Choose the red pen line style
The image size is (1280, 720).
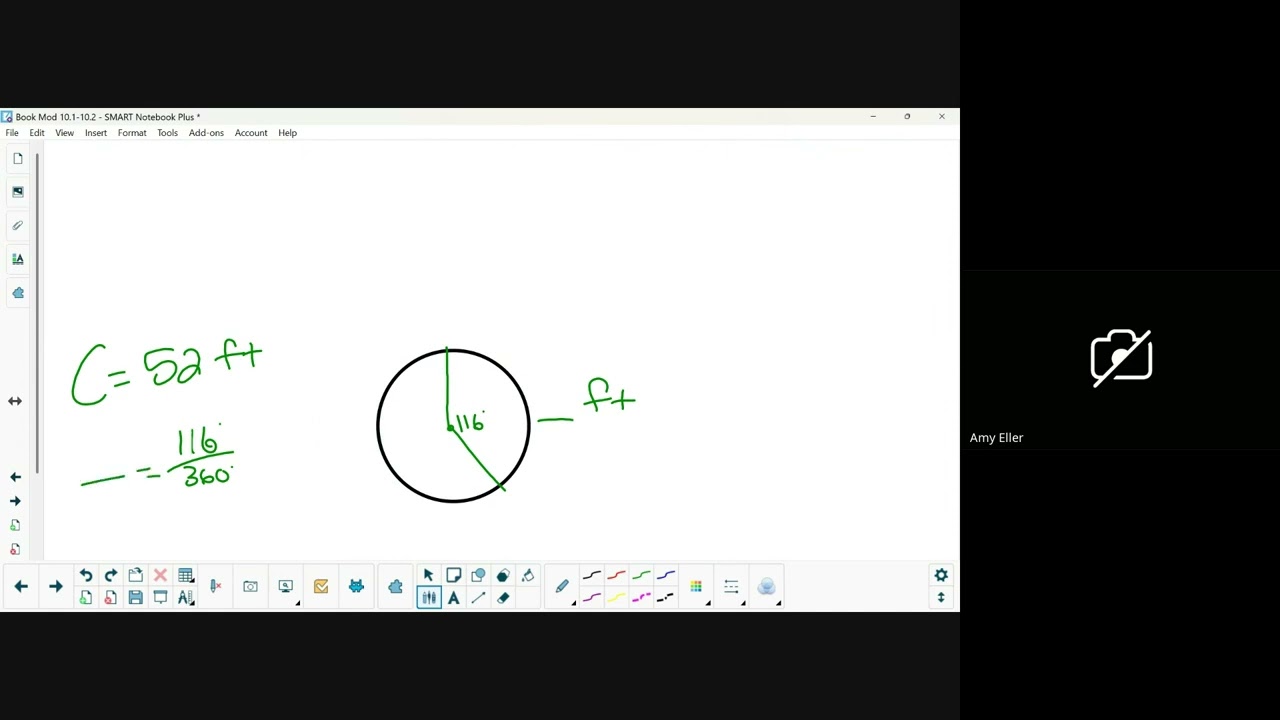(x=616, y=575)
